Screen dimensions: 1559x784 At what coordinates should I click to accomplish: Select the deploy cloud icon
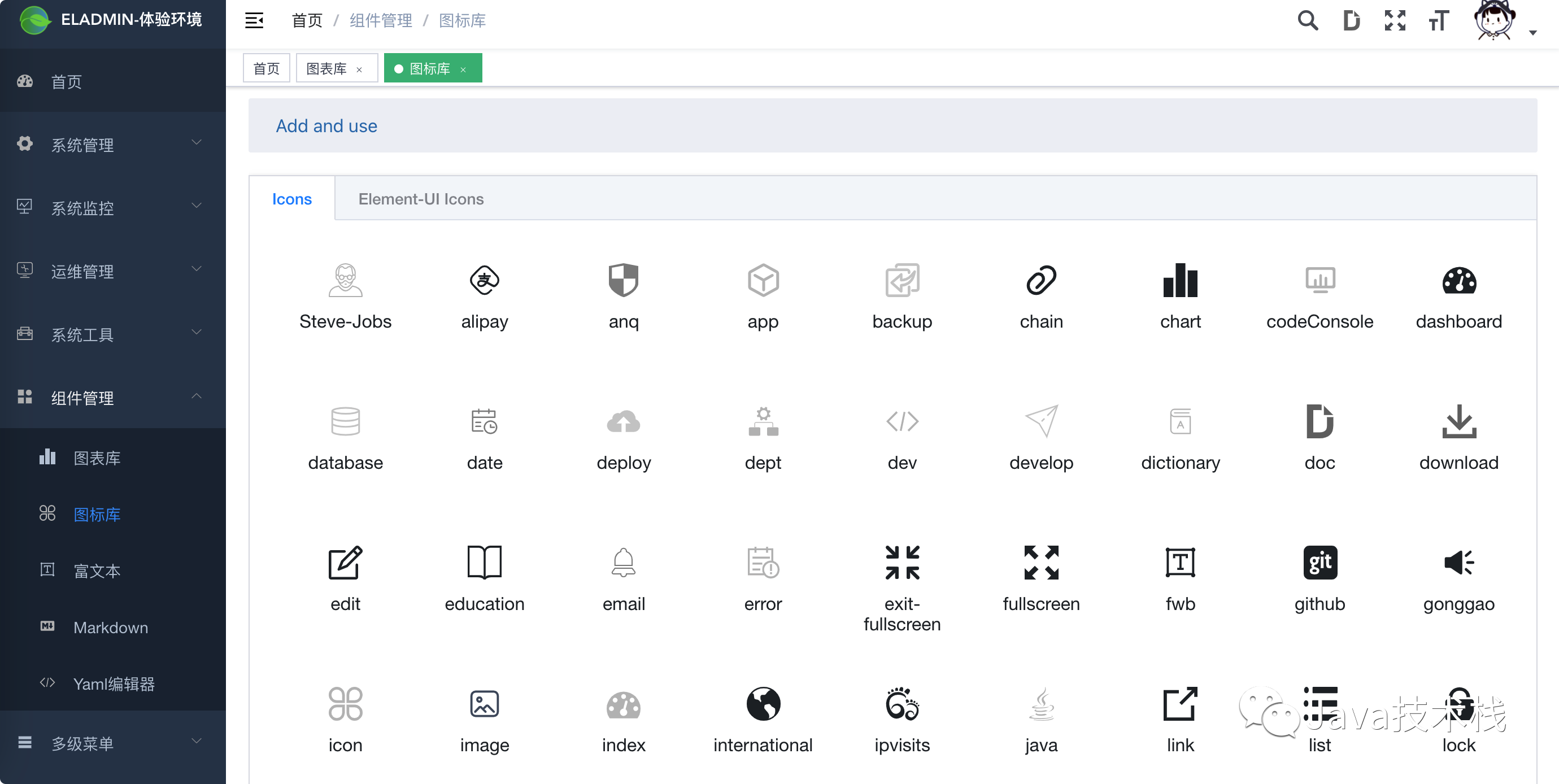(624, 421)
